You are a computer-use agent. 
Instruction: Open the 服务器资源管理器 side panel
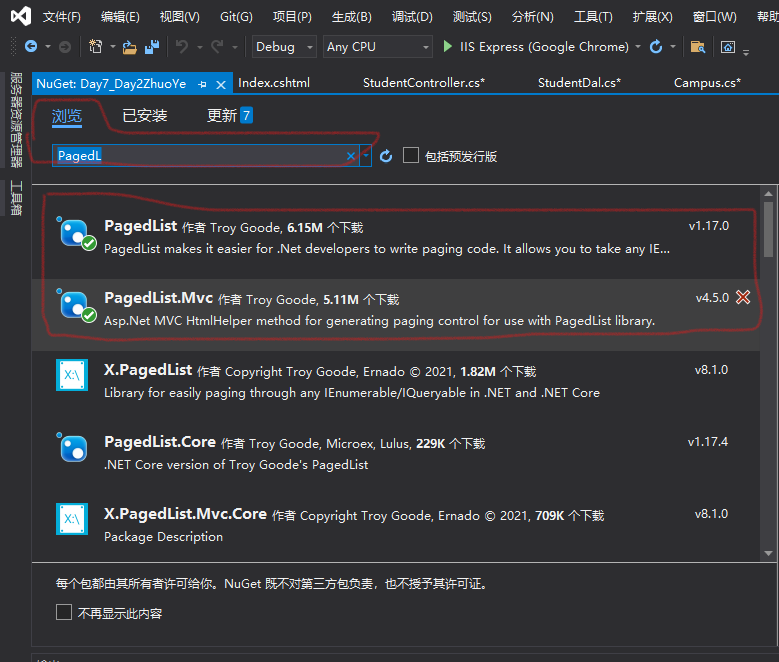[16, 119]
